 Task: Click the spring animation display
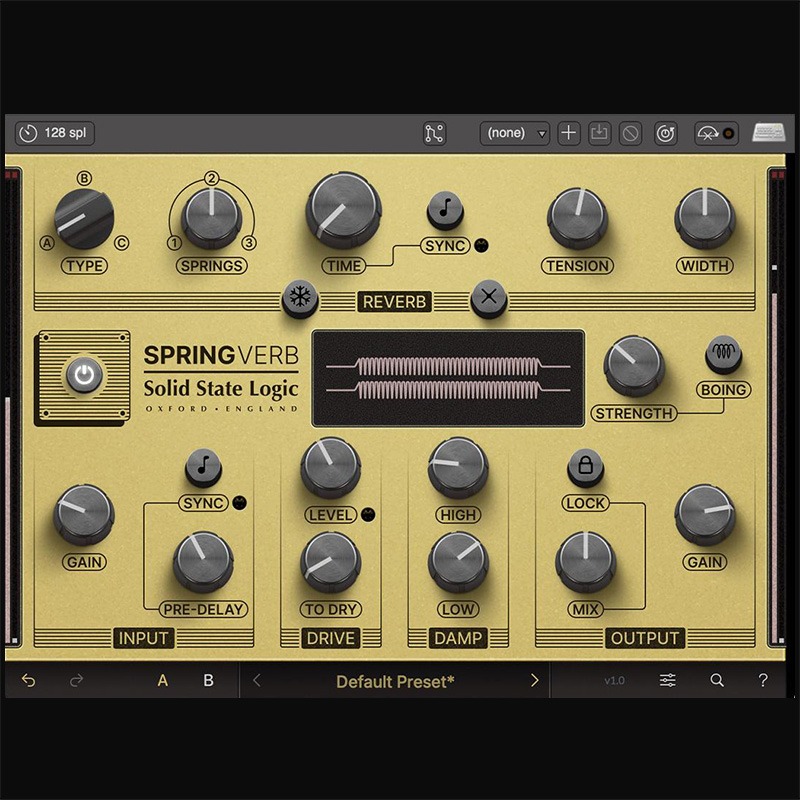(448, 378)
